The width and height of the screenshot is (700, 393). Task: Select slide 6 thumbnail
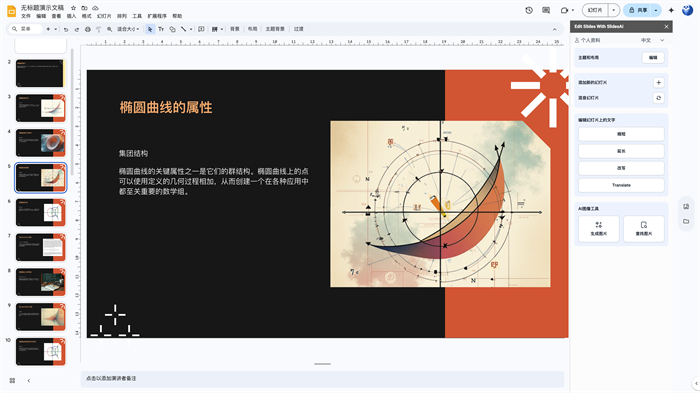(x=41, y=213)
